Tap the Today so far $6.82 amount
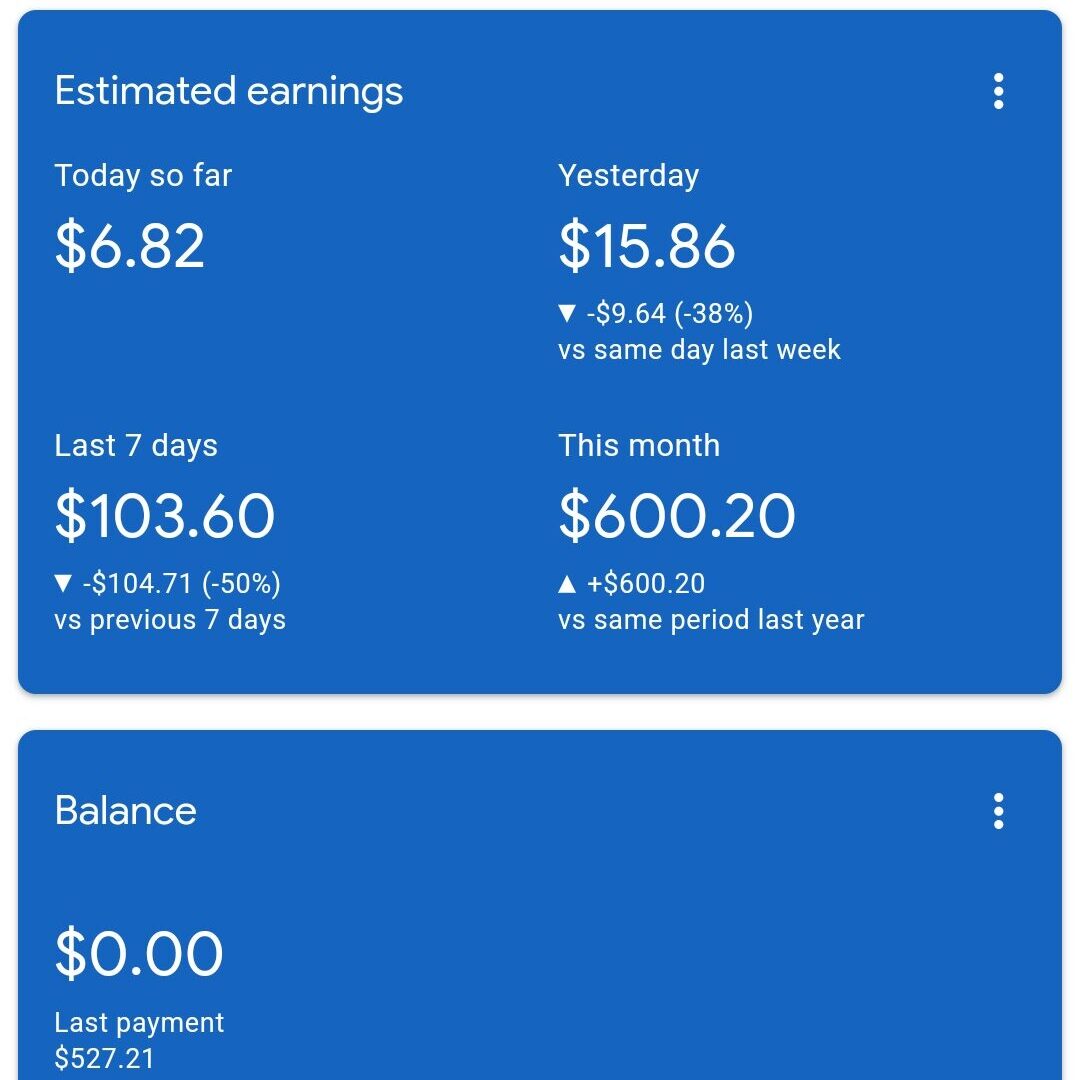 [130, 246]
